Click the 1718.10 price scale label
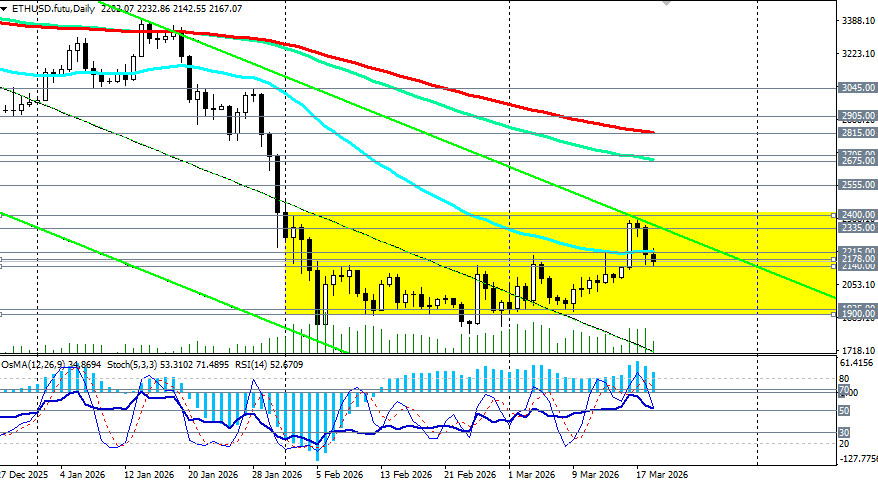Viewport: 878px width, 485px height. [x=858, y=351]
